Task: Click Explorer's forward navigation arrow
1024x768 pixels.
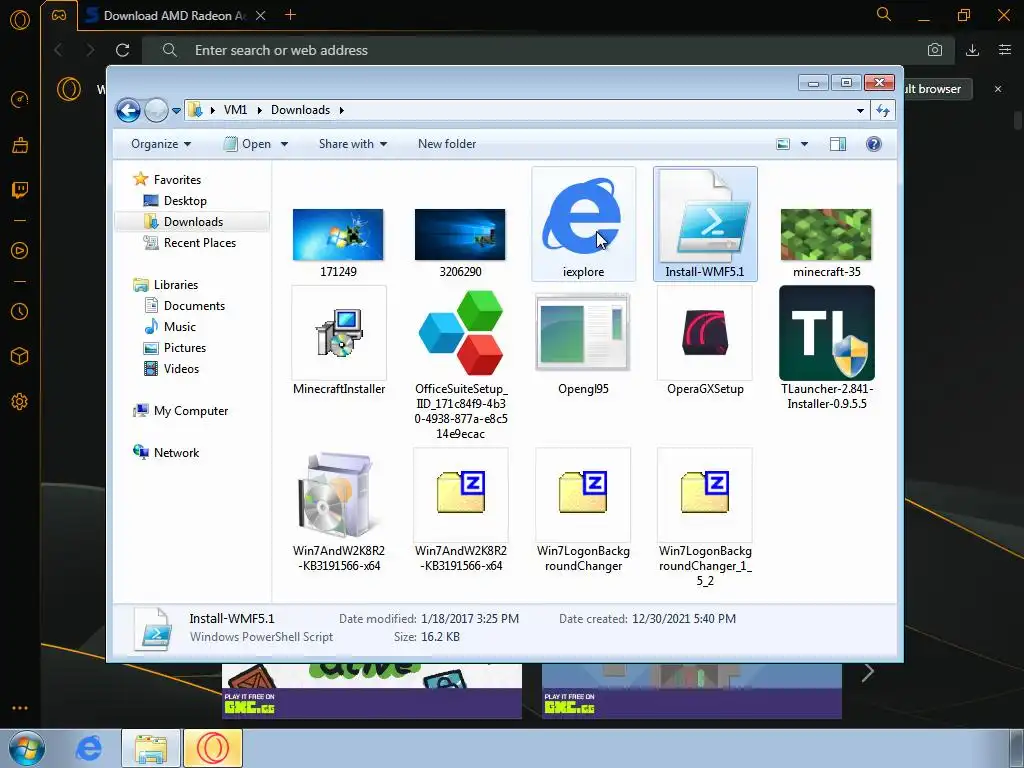Action: coord(155,110)
